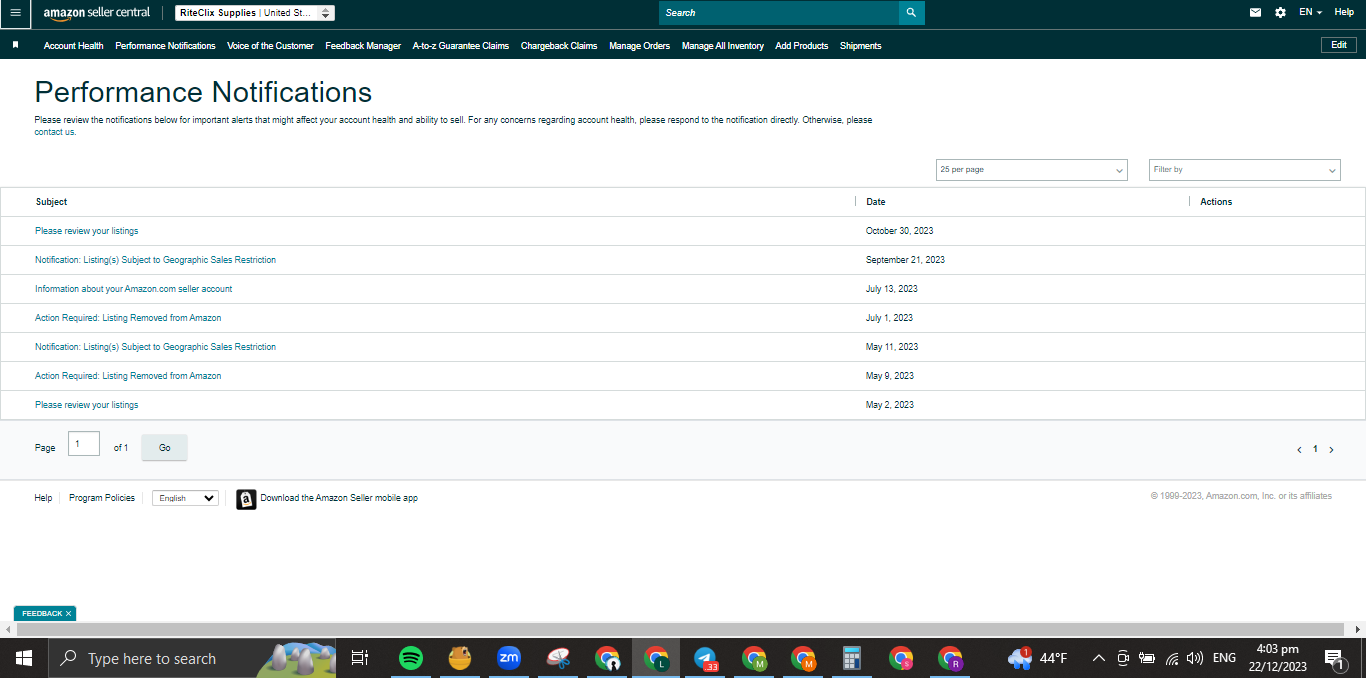Click the top Search input field
Viewport: 1366px width, 678px height.
point(779,13)
